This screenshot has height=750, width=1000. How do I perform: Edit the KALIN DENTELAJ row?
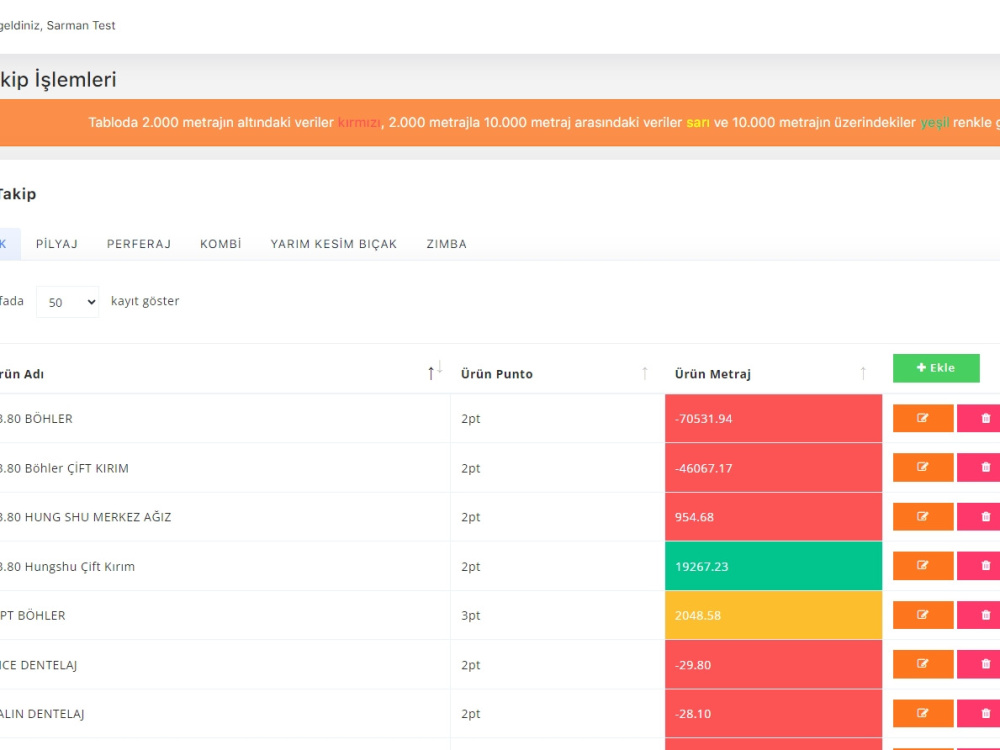pos(923,713)
